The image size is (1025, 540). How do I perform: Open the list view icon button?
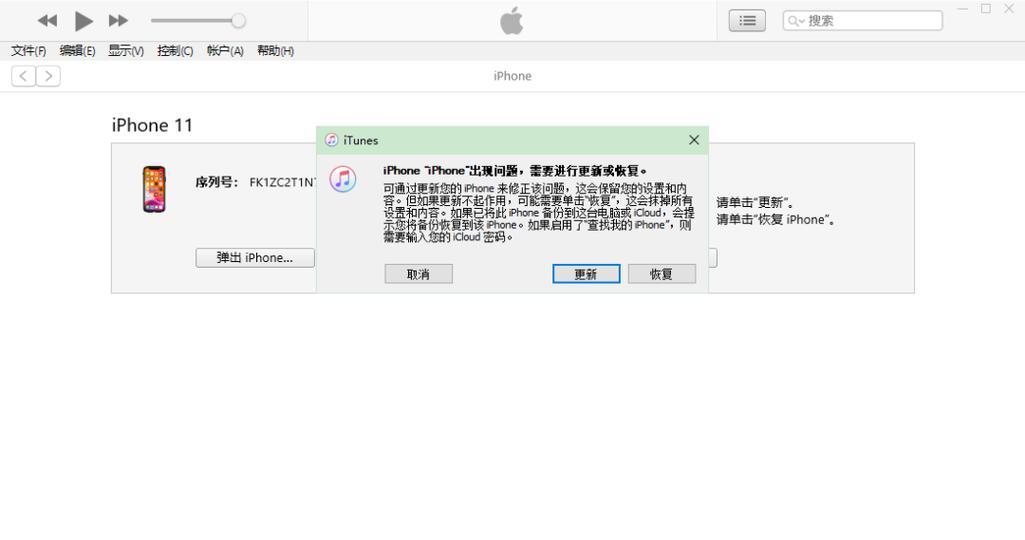(747, 21)
